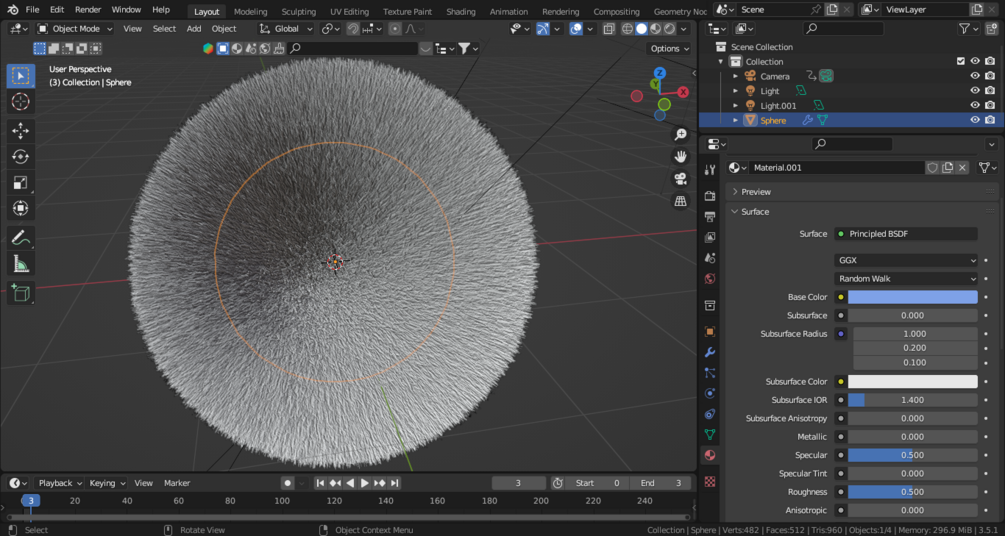Select the Measure tool
This screenshot has width=1005, height=536.
pos(21,264)
